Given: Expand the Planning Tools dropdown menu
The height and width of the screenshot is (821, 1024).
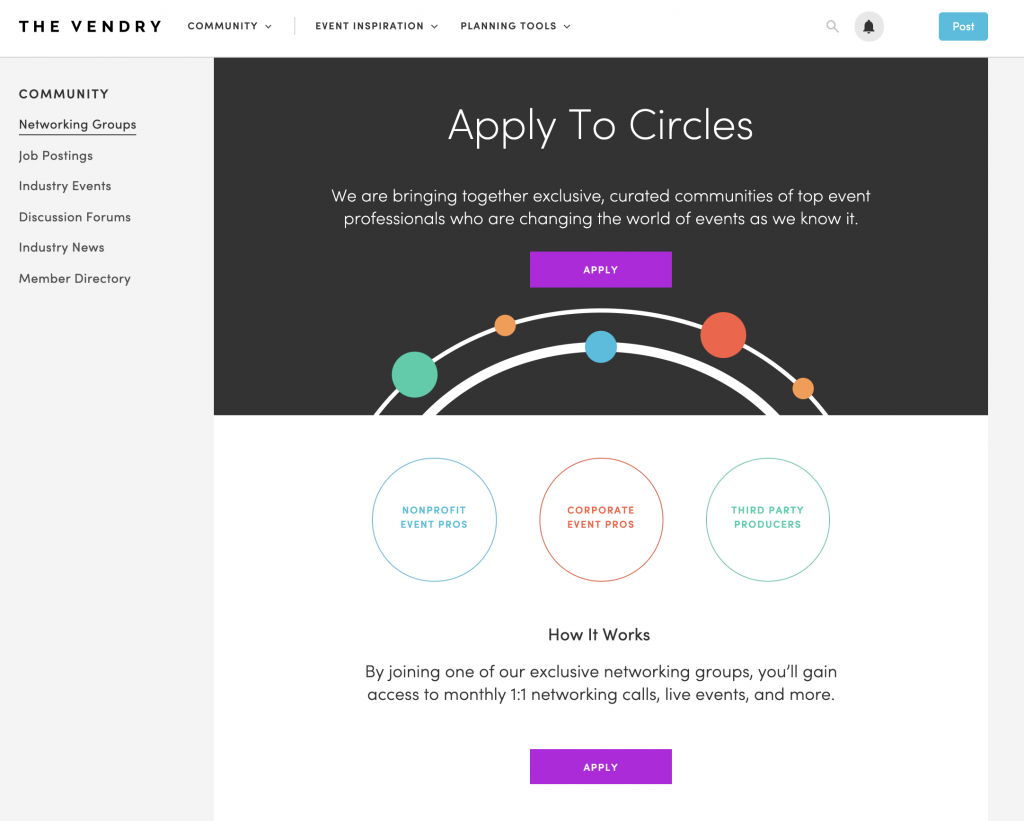Looking at the screenshot, I should [515, 26].
